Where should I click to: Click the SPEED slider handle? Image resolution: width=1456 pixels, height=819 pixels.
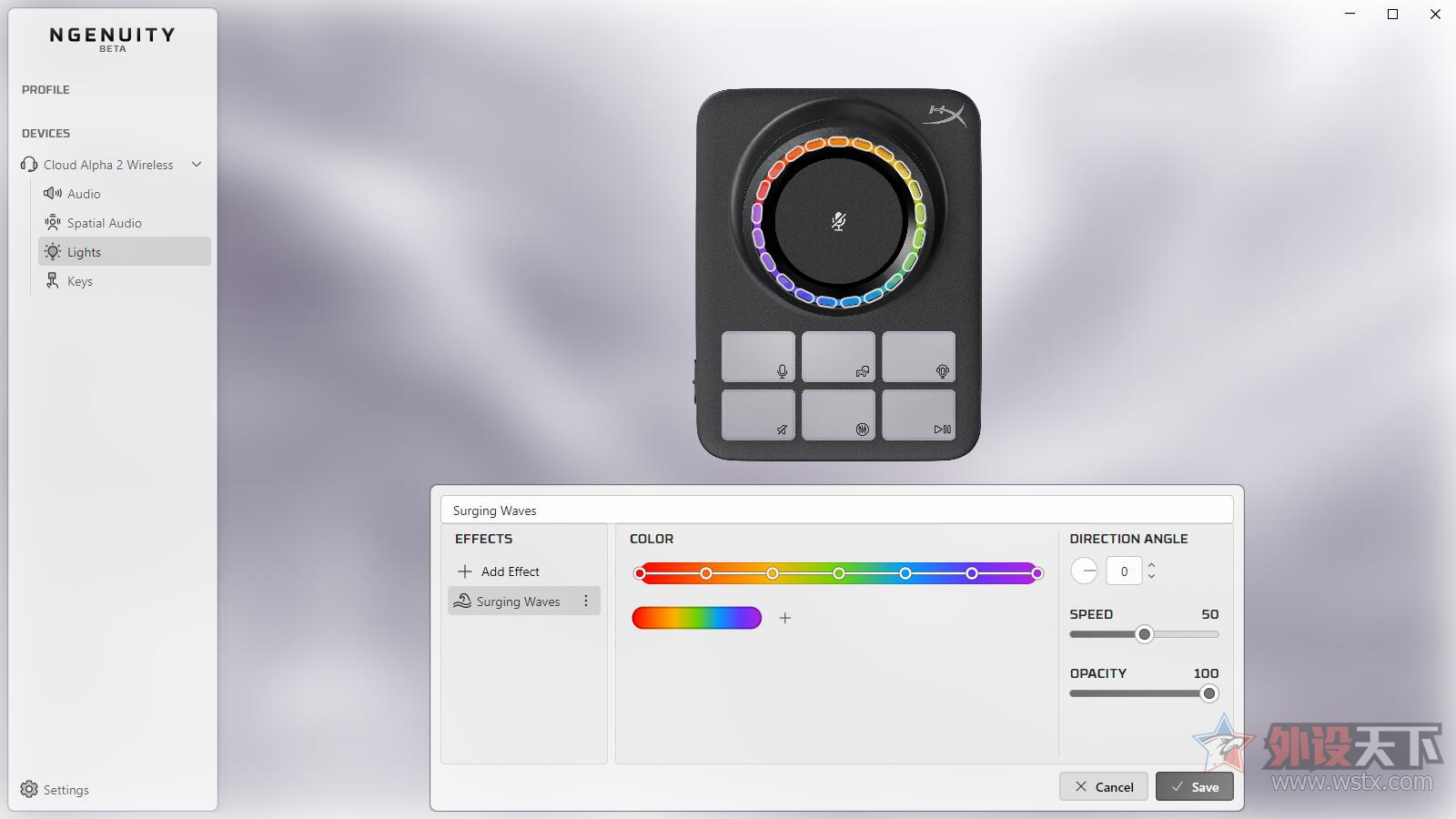1145,634
